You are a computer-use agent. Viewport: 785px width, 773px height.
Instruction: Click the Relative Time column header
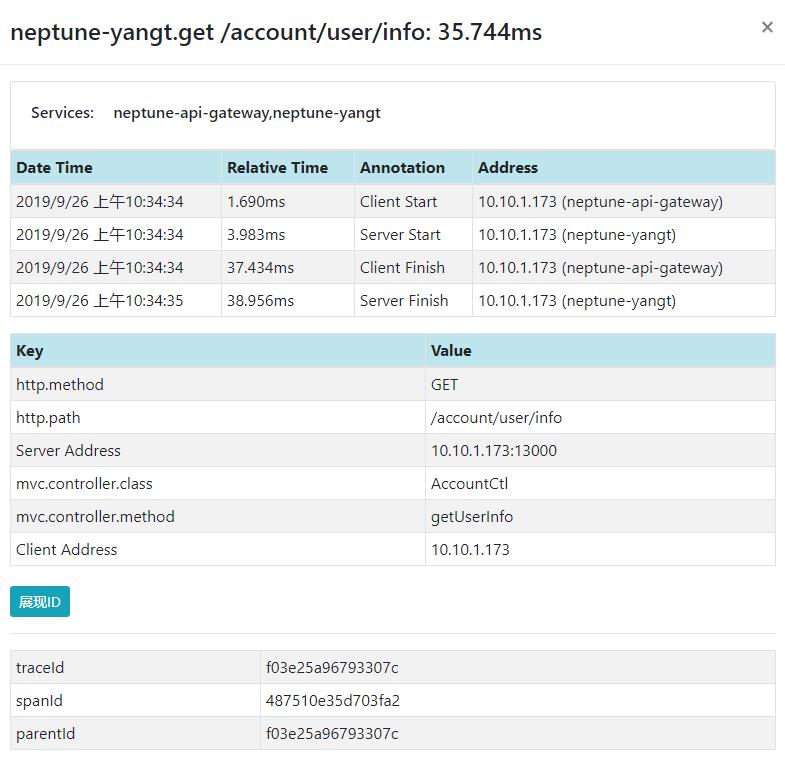point(277,168)
